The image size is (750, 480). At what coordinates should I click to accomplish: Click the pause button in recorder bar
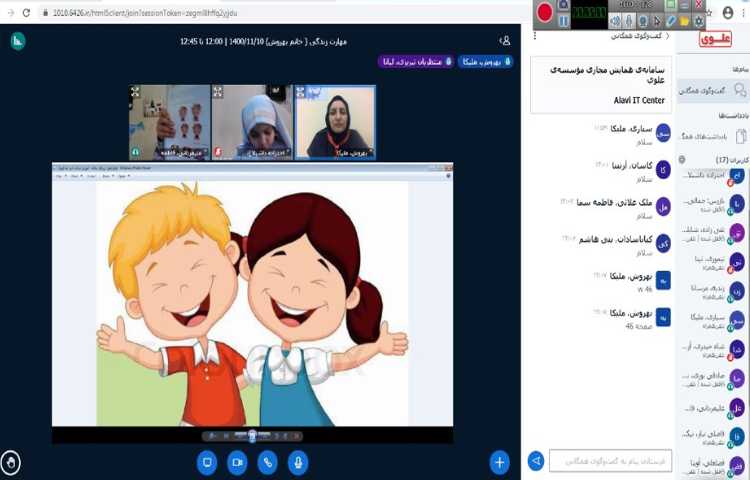[564, 20]
